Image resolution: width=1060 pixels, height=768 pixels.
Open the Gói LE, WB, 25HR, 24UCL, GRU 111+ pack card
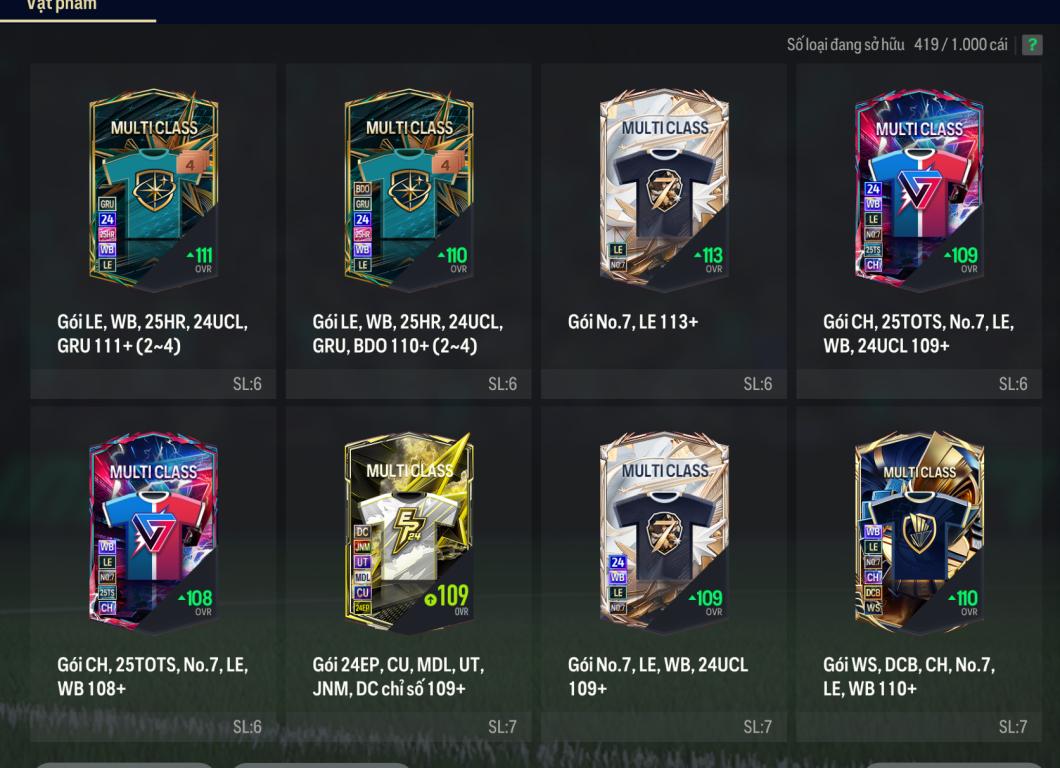pyautogui.click(x=153, y=231)
